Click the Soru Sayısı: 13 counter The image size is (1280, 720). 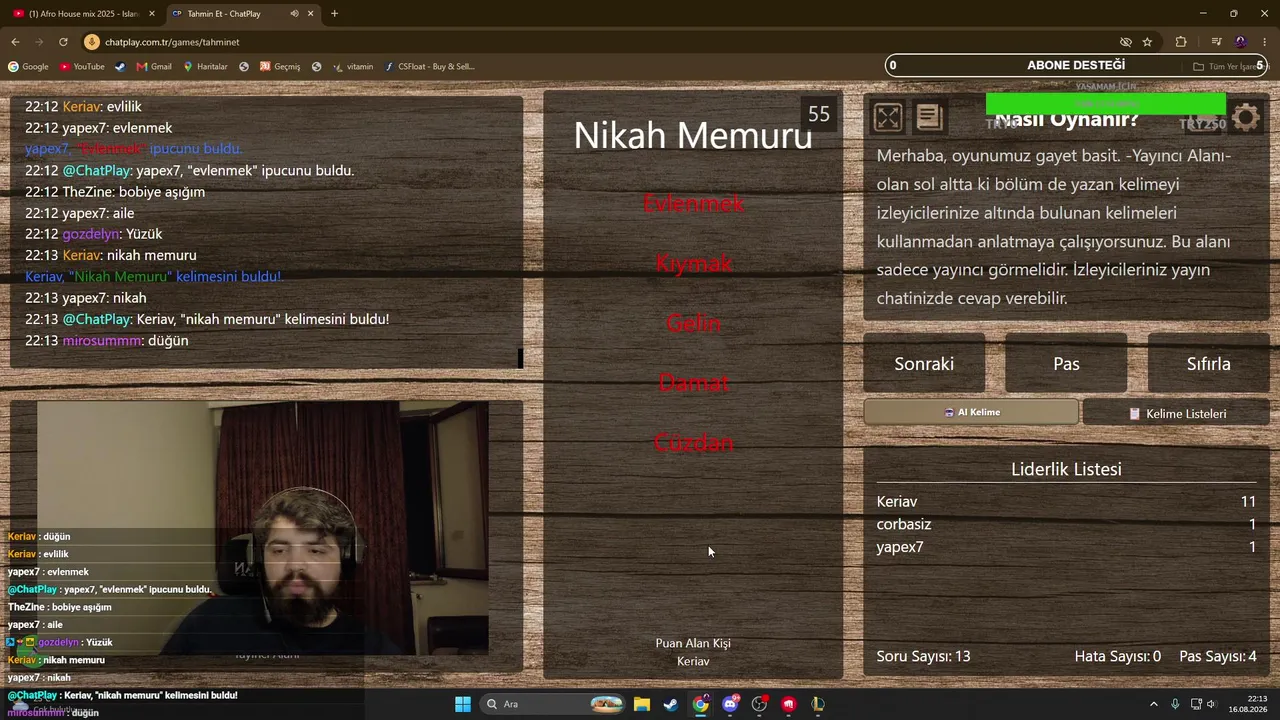click(924, 656)
